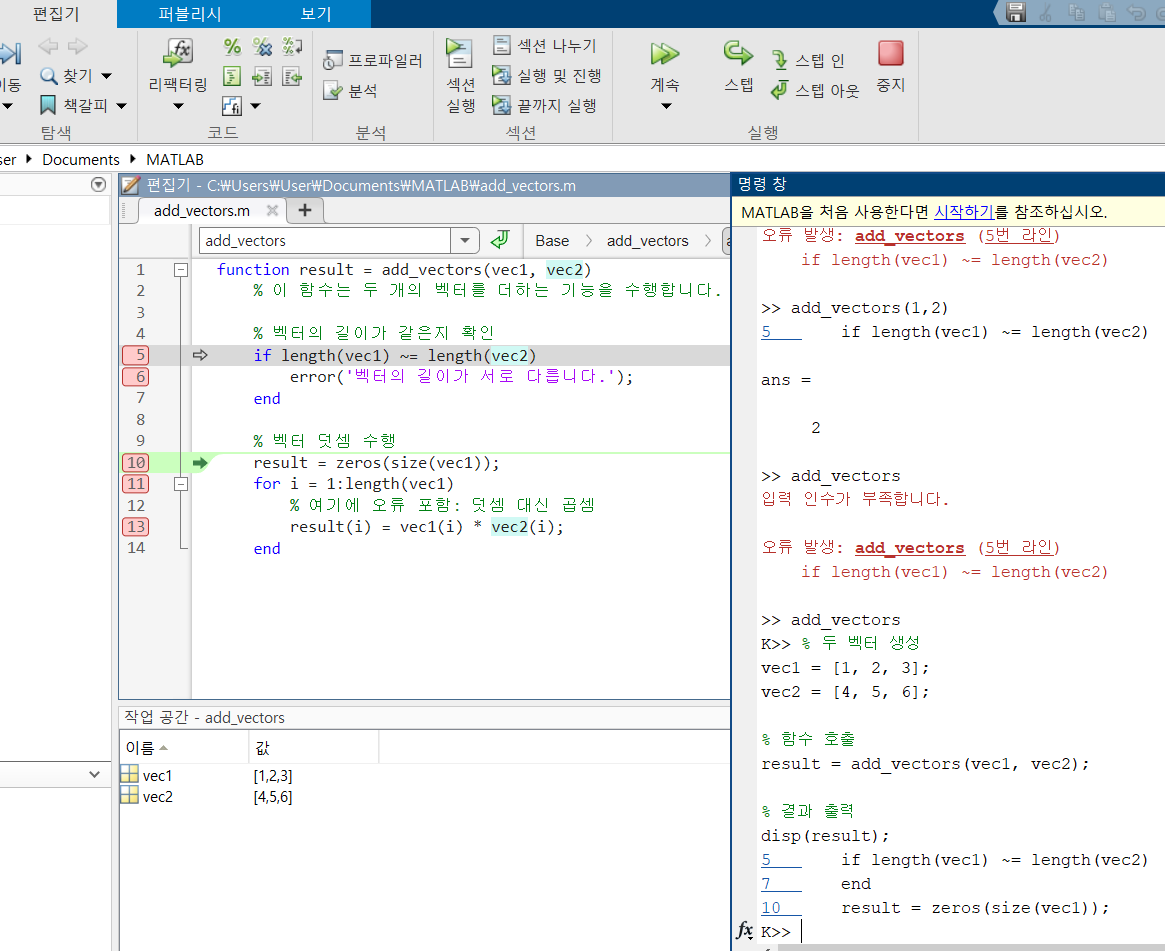The image size is (1165, 951).
Task: Click the wrap comment icon
Action: pos(292,47)
